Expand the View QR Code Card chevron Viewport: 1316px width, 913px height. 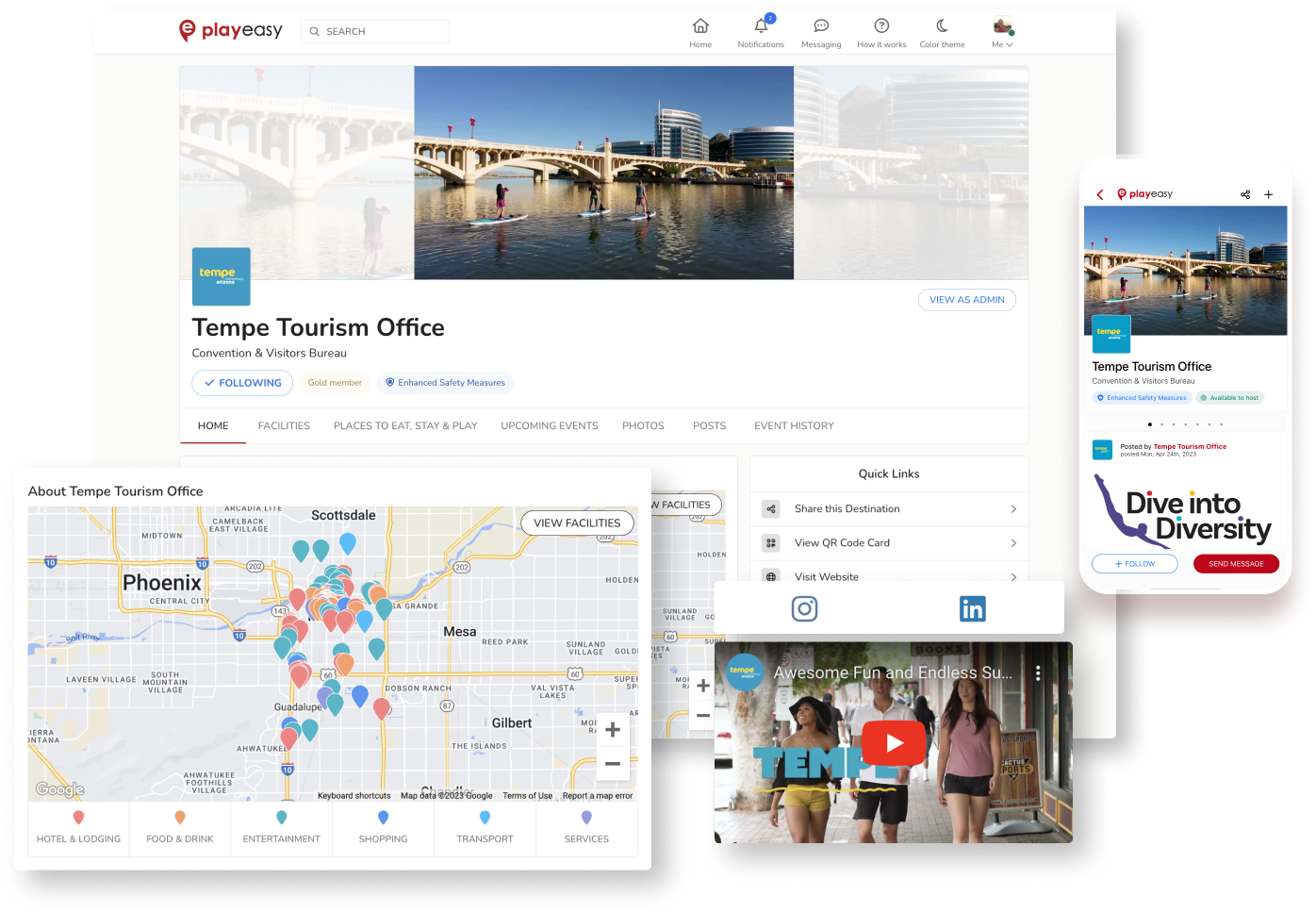[x=1013, y=543]
